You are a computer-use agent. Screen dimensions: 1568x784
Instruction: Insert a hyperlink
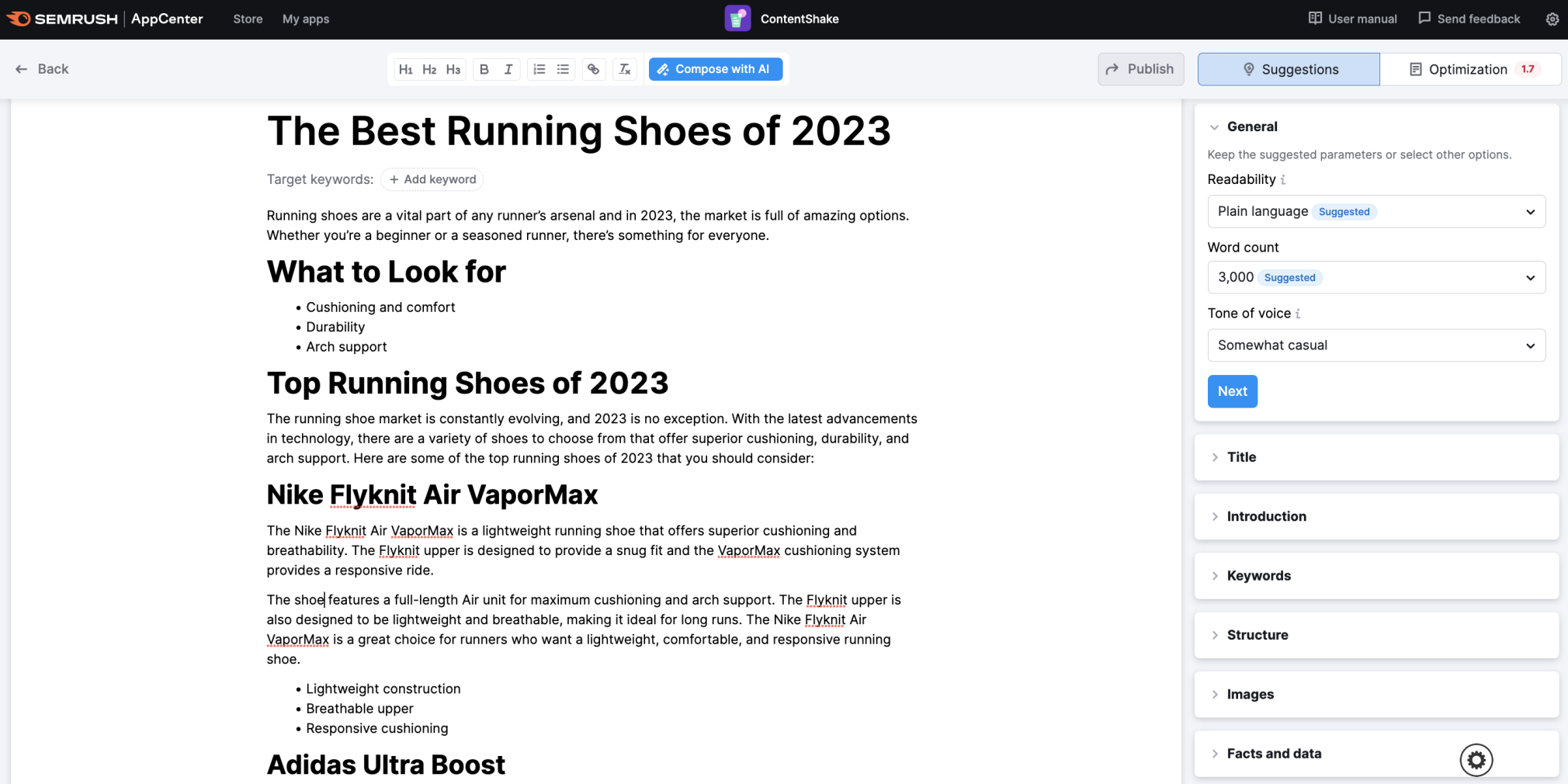594,69
